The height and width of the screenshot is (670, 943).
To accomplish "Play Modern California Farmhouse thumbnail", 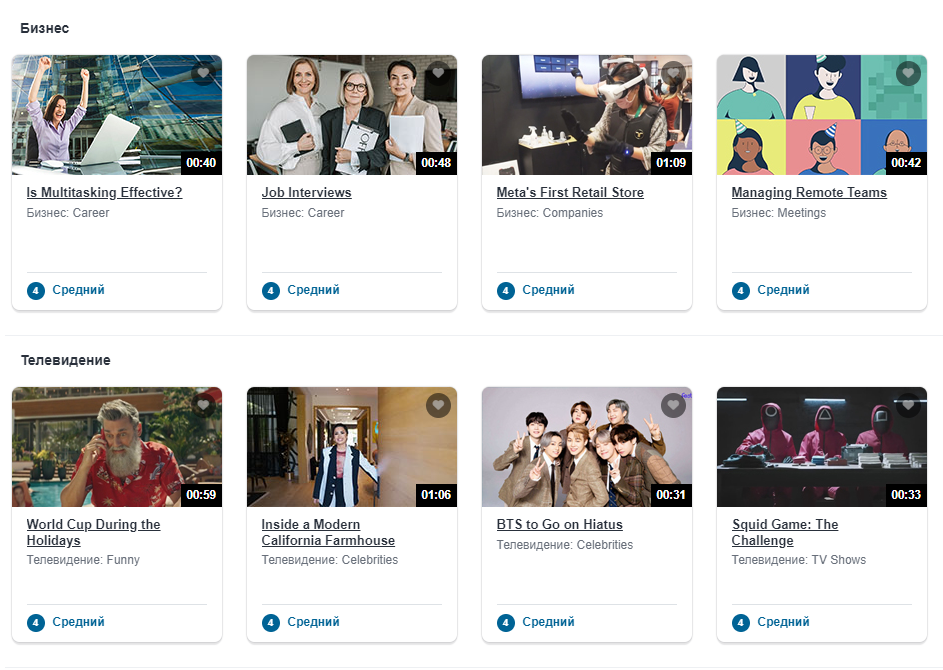I will pos(352,447).
